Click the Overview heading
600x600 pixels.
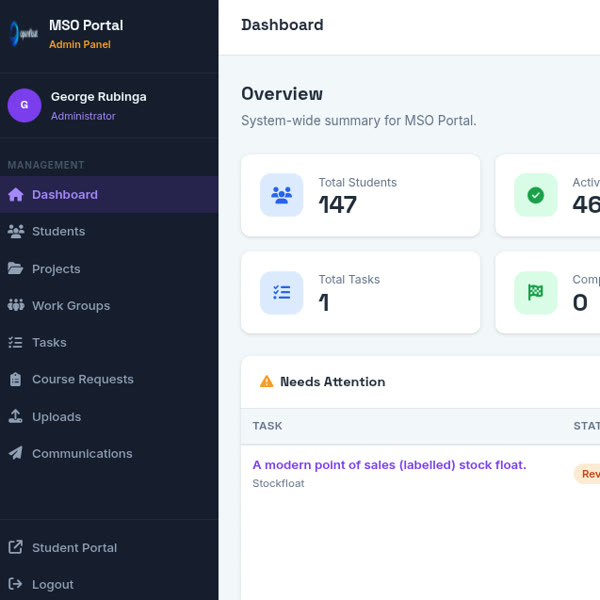pos(282,94)
